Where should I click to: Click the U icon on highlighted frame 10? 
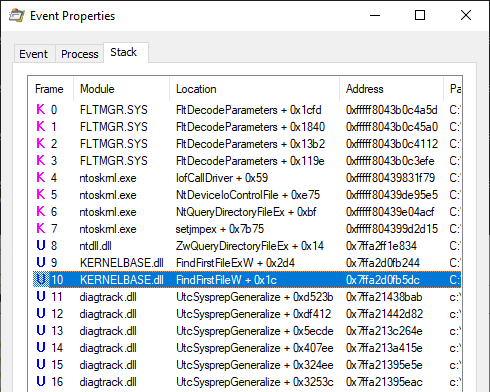pyautogui.click(x=41, y=279)
